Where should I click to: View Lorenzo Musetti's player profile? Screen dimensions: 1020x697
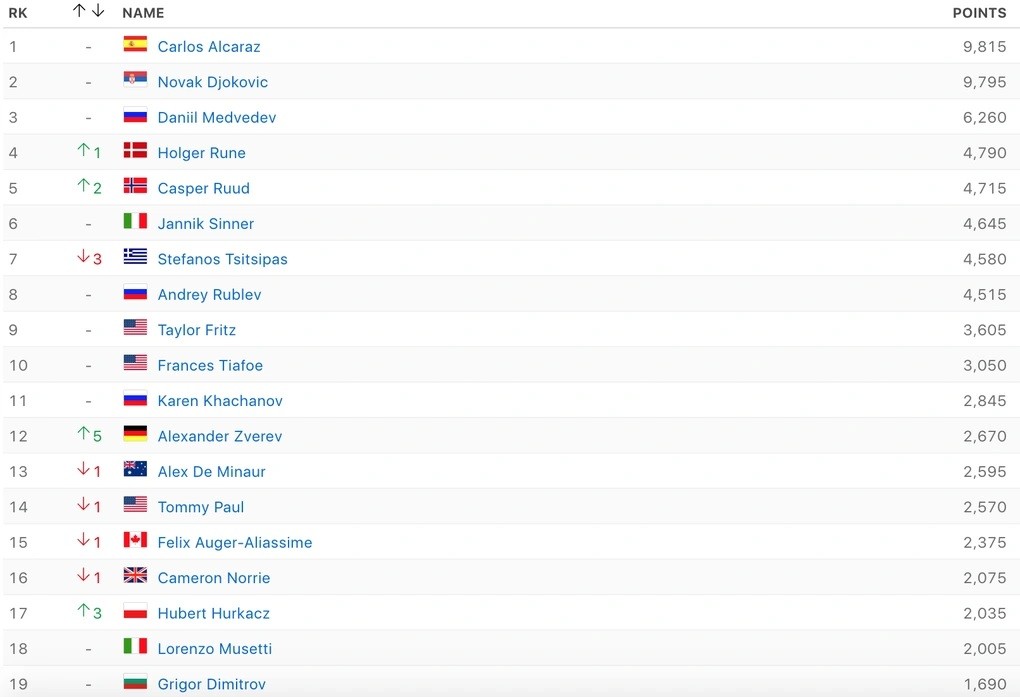coord(215,648)
